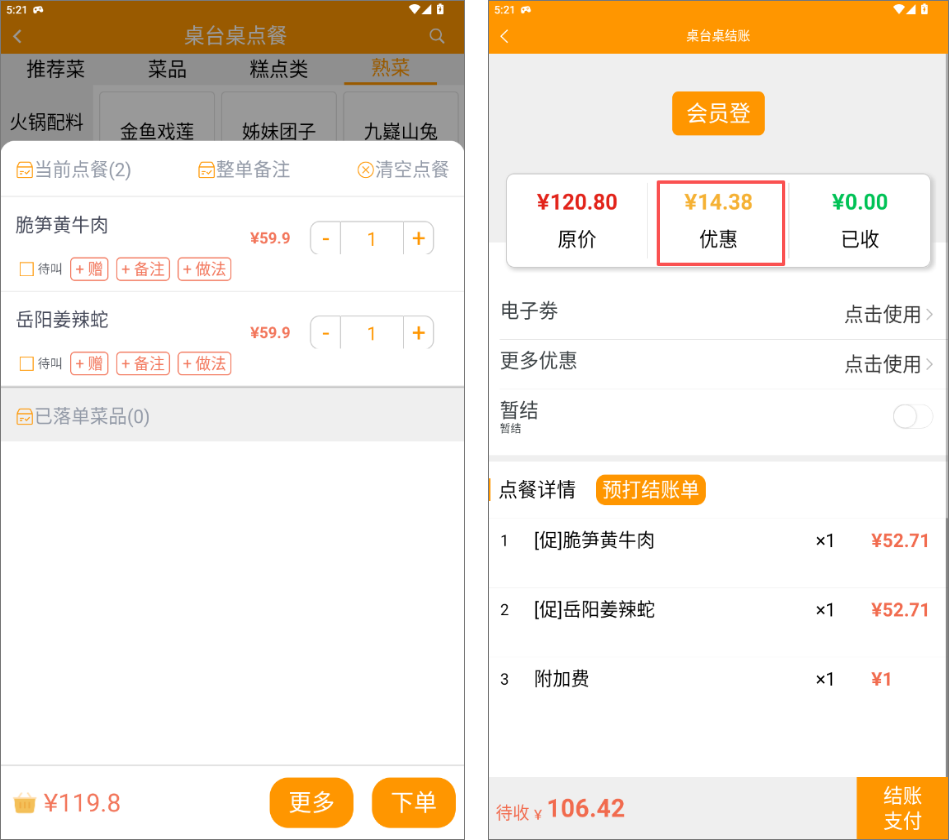Screen dimensions: 949x840
Task: Tap +备注 for 岳阳姜辣蛇
Action: pos(143,363)
